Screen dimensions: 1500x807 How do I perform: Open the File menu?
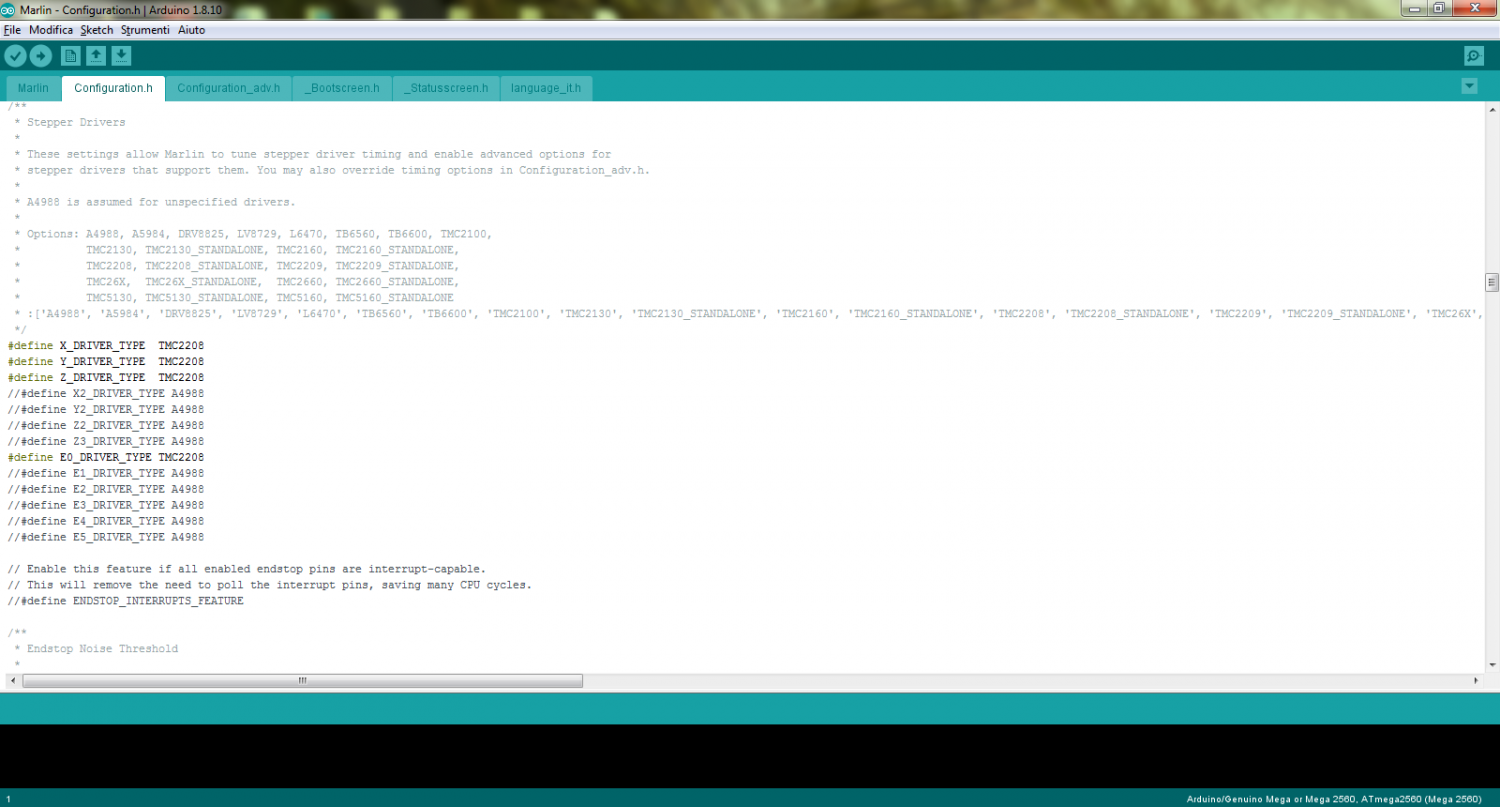[x=12, y=30]
